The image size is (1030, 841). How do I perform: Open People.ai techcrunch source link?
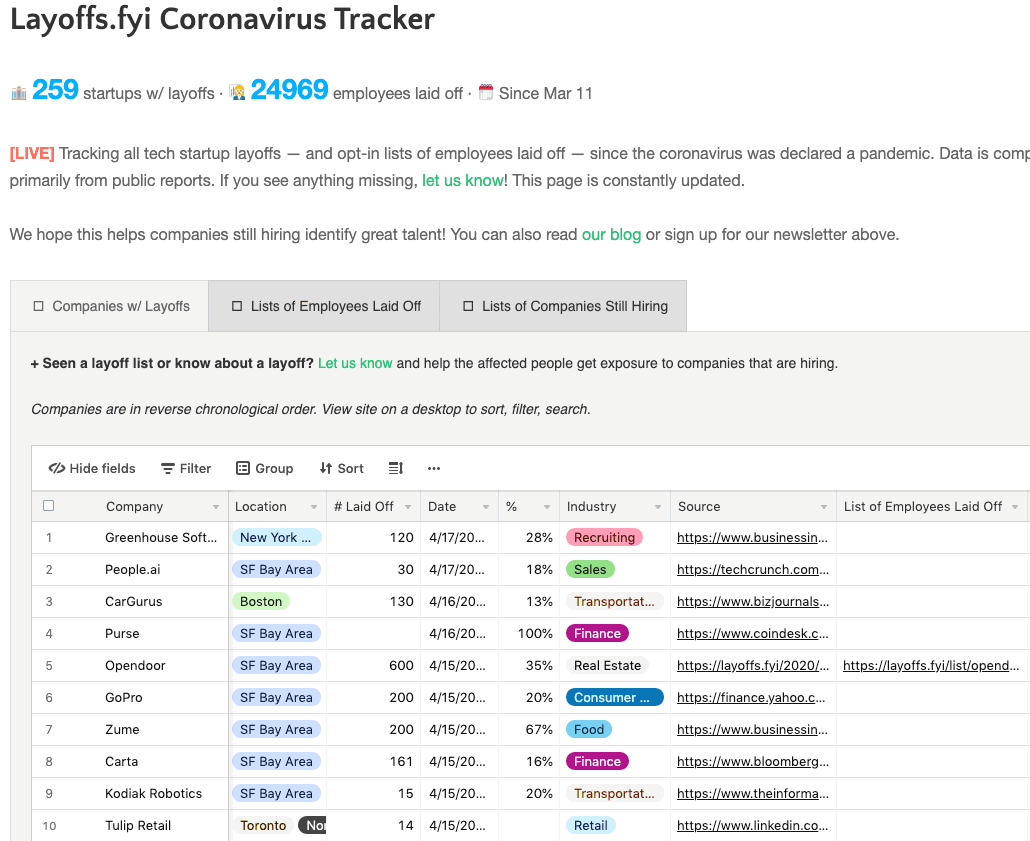753,570
